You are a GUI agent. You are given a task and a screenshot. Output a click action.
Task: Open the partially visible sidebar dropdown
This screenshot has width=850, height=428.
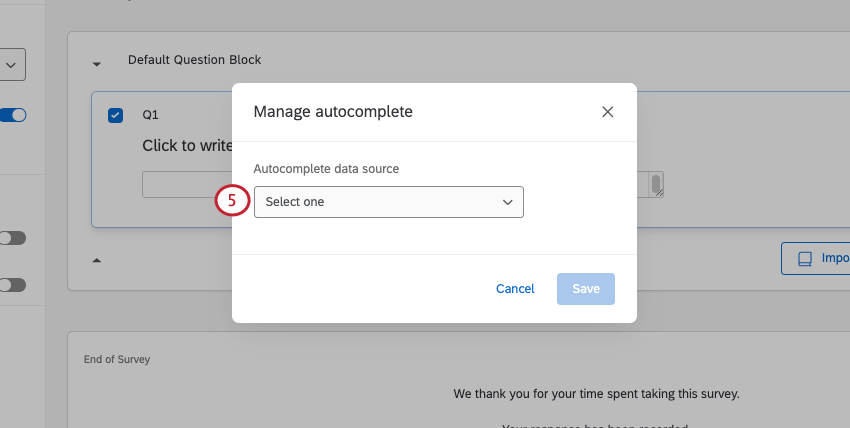[x=13, y=65]
